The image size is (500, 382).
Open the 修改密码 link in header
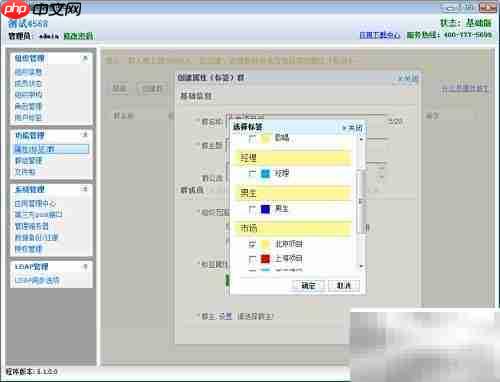point(79,36)
